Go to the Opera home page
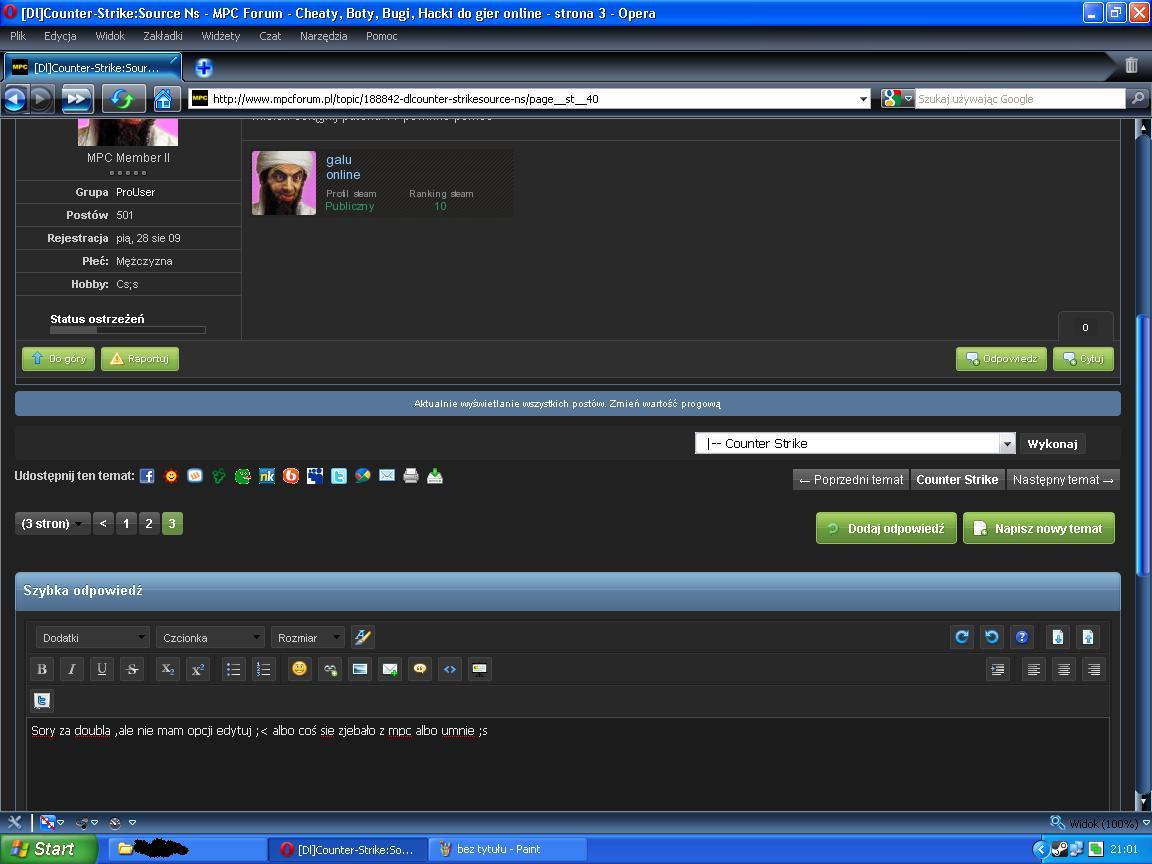This screenshot has height=864, width=1152. pos(163,98)
